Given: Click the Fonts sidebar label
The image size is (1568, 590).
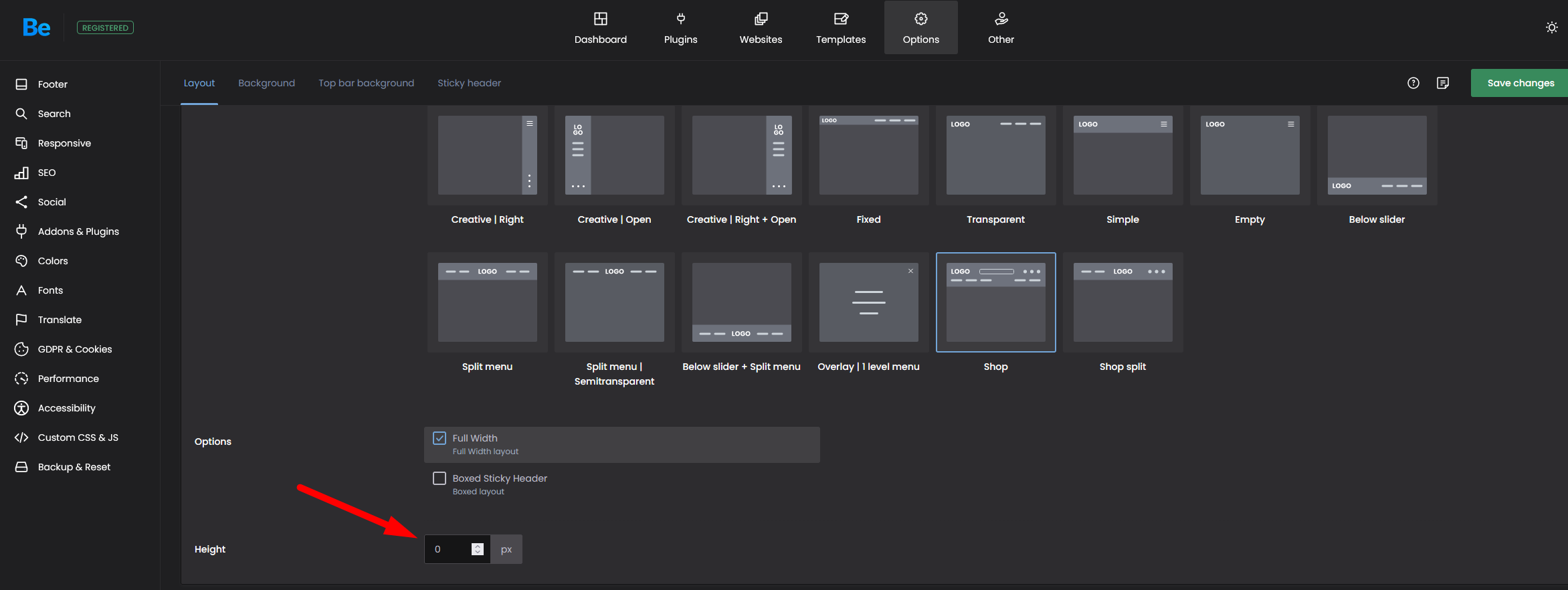Looking at the screenshot, I should 50,290.
